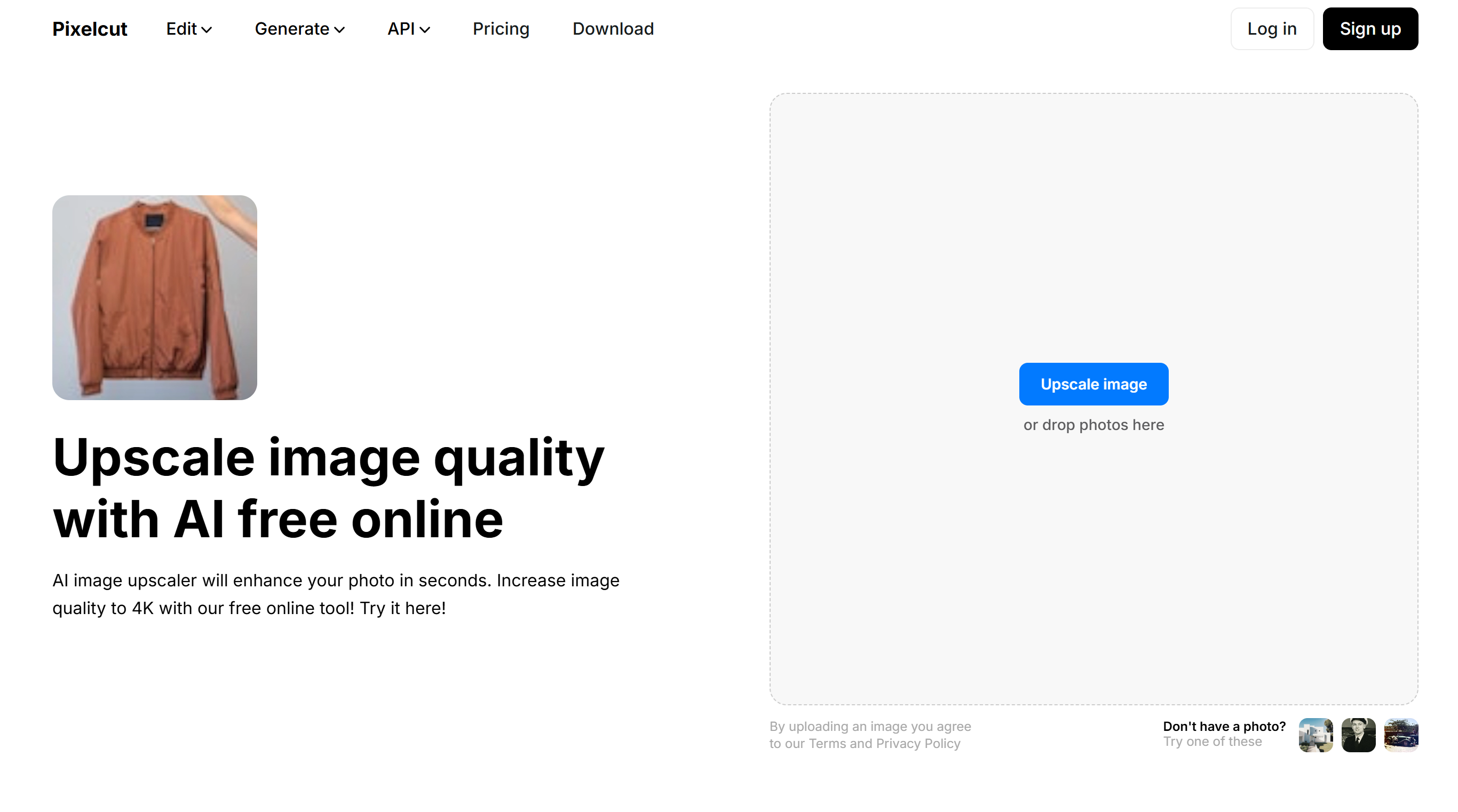Screen dimensions: 1458x812
Task: Click the 'or drop photos here' text
Action: (x=1093, y=424)
